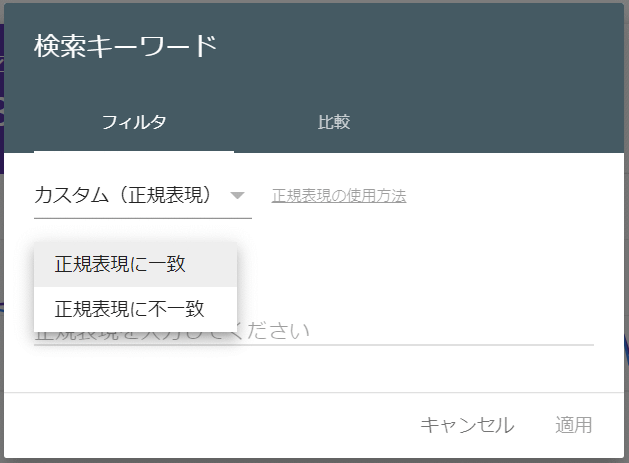Pick the doesn't-match entry 正規表現に不一致
The image size is (629, 463).
pos(136,309)
